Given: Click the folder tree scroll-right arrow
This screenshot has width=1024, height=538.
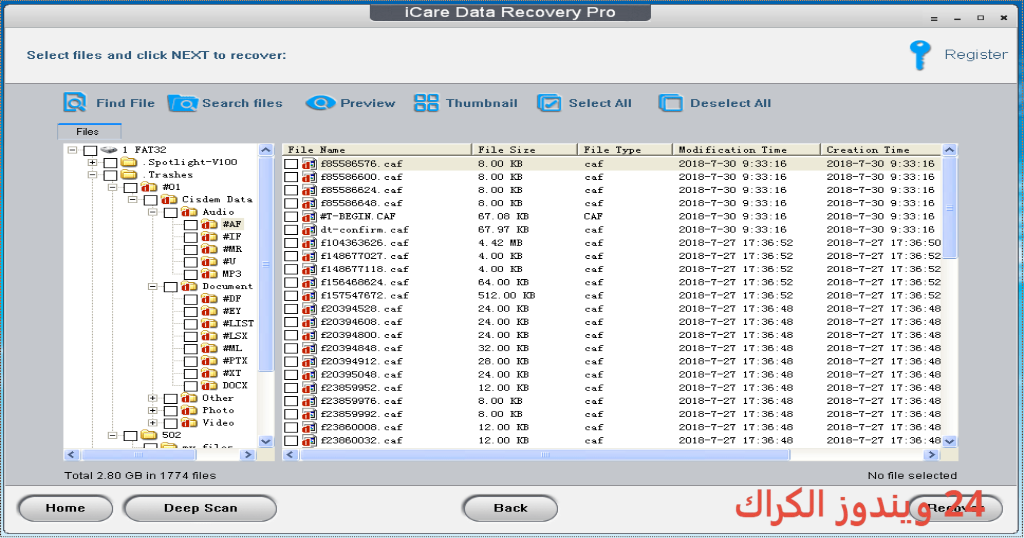Looking at the screenshot, I should point(248,454).
